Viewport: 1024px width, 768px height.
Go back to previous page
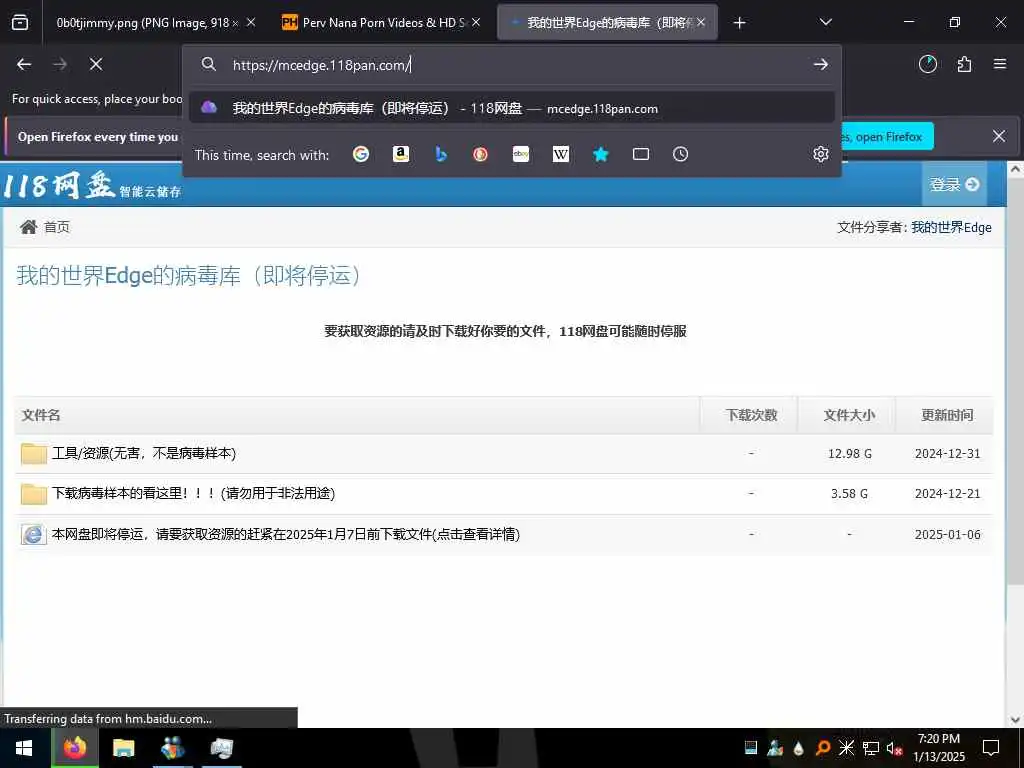click(x=24, y=64)
